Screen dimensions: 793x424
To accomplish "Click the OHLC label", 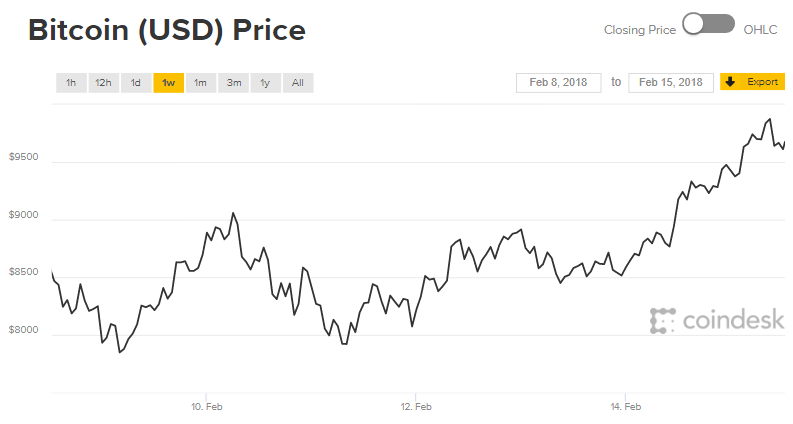I will click(760, 30).
